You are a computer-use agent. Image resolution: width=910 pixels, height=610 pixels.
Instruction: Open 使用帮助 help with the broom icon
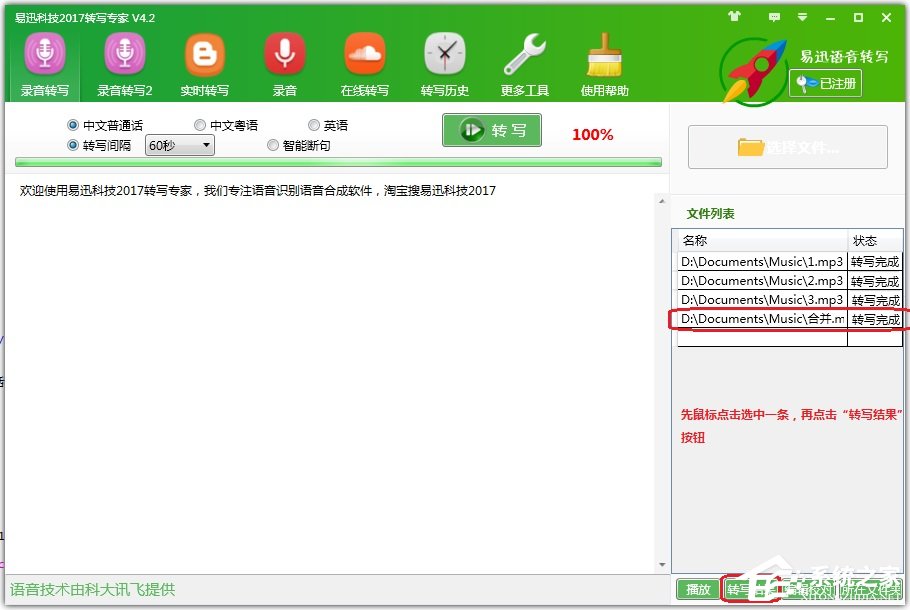click(x=604, y=62)
